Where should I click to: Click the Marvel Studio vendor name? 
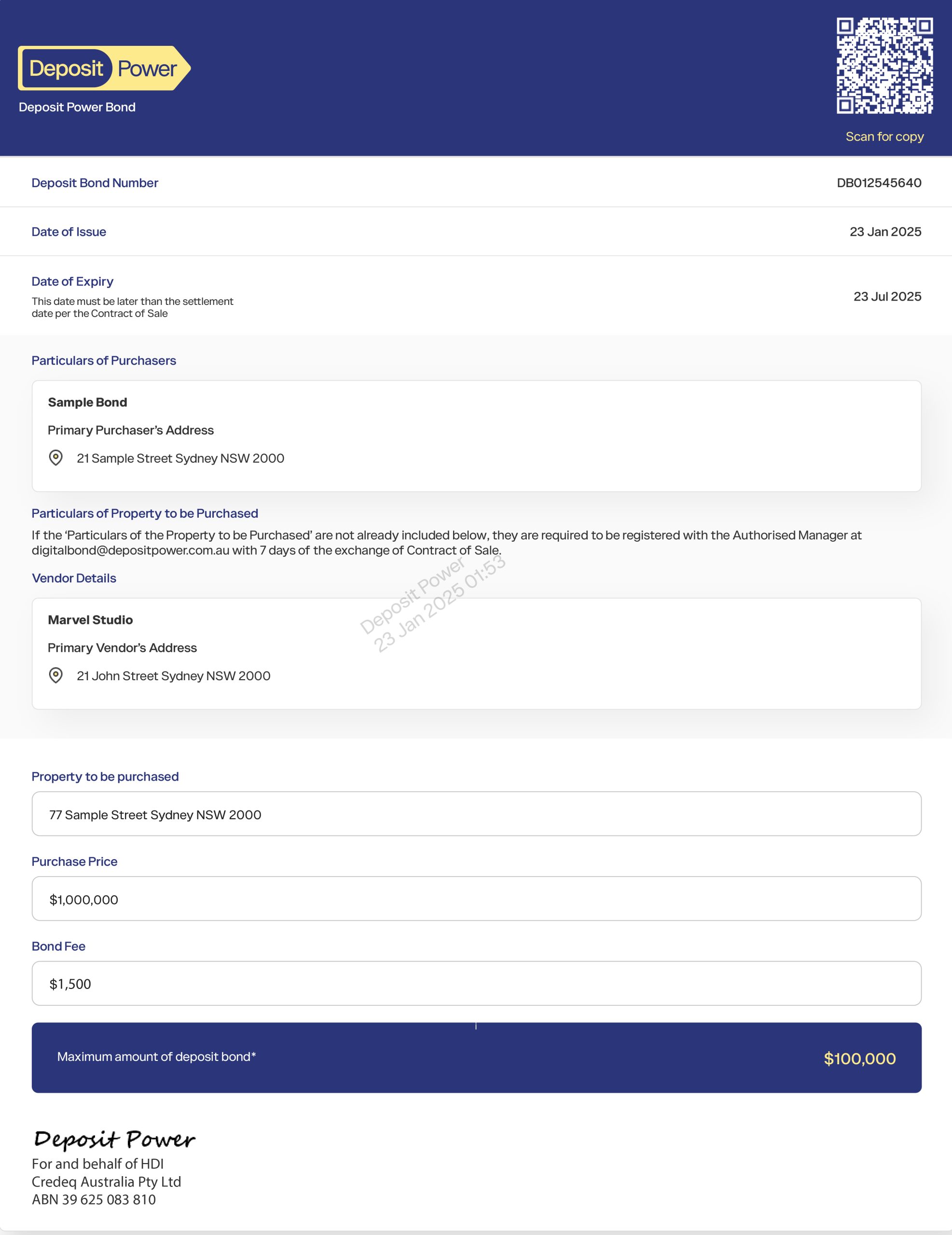pyautogui.click(x=91, y=620)
